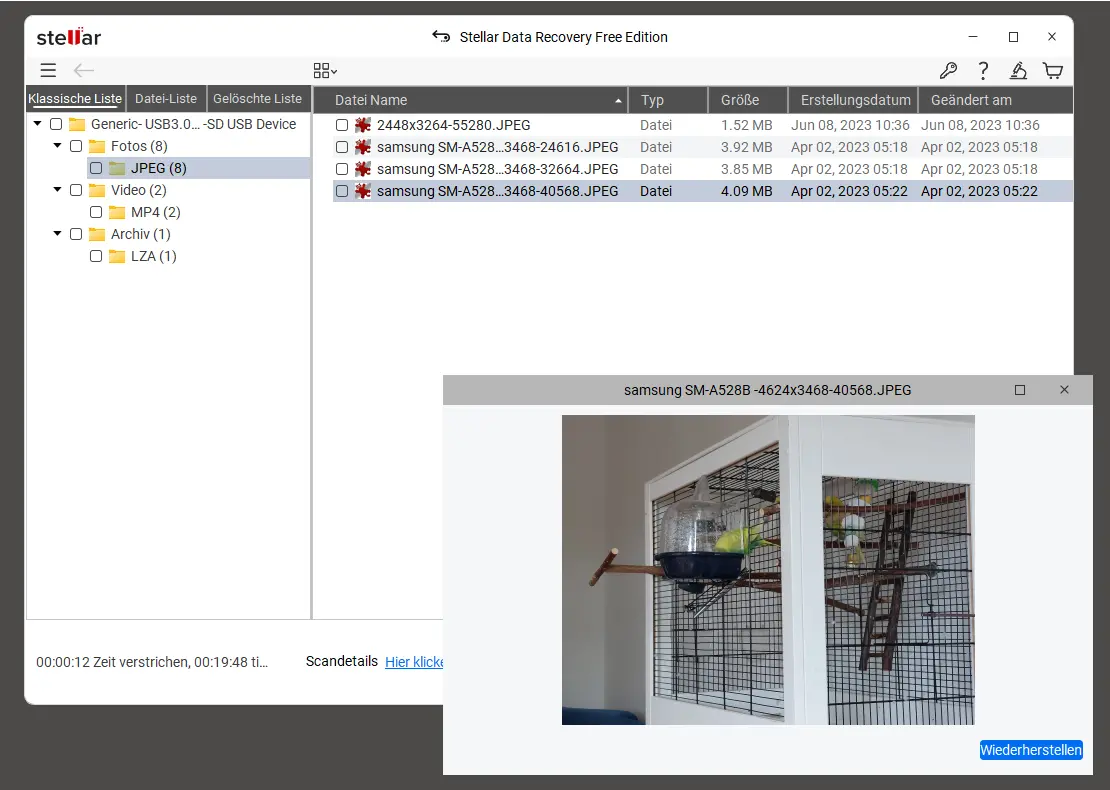Open the view layout grid dropdown
Screen dimensions: 1110x790
coord(325,70)
